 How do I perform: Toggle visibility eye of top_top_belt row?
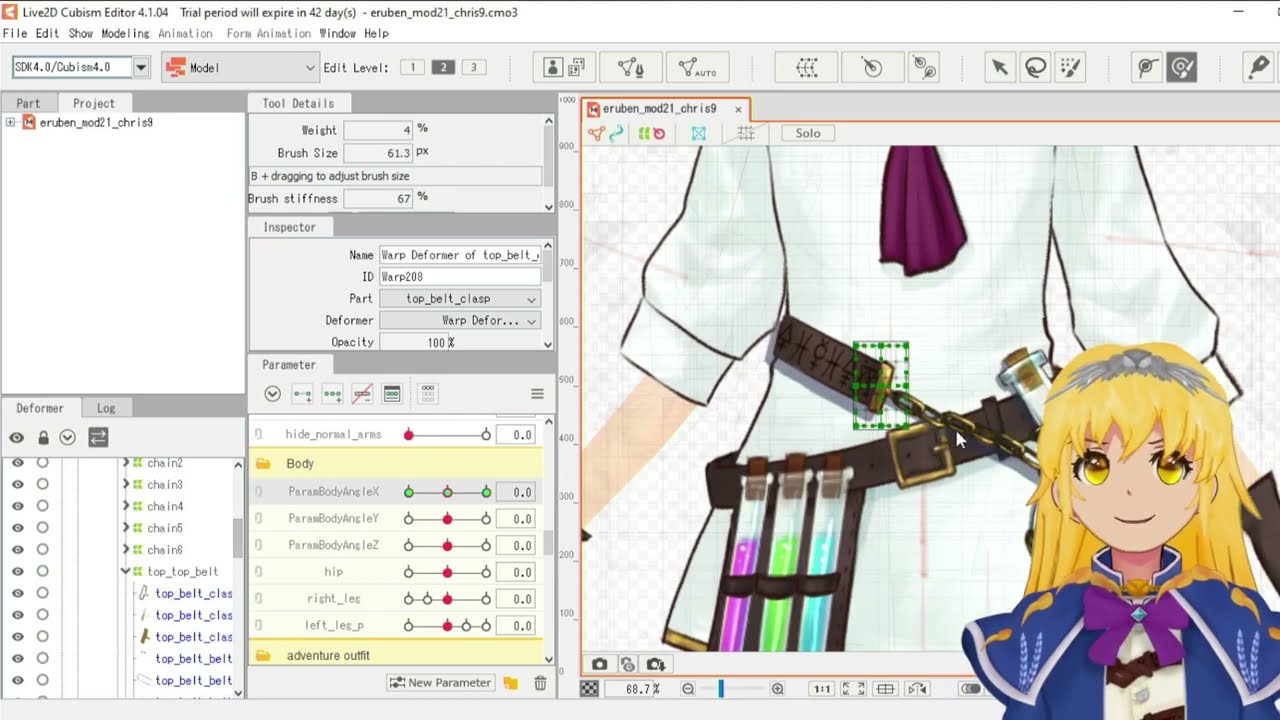(17, 571)
